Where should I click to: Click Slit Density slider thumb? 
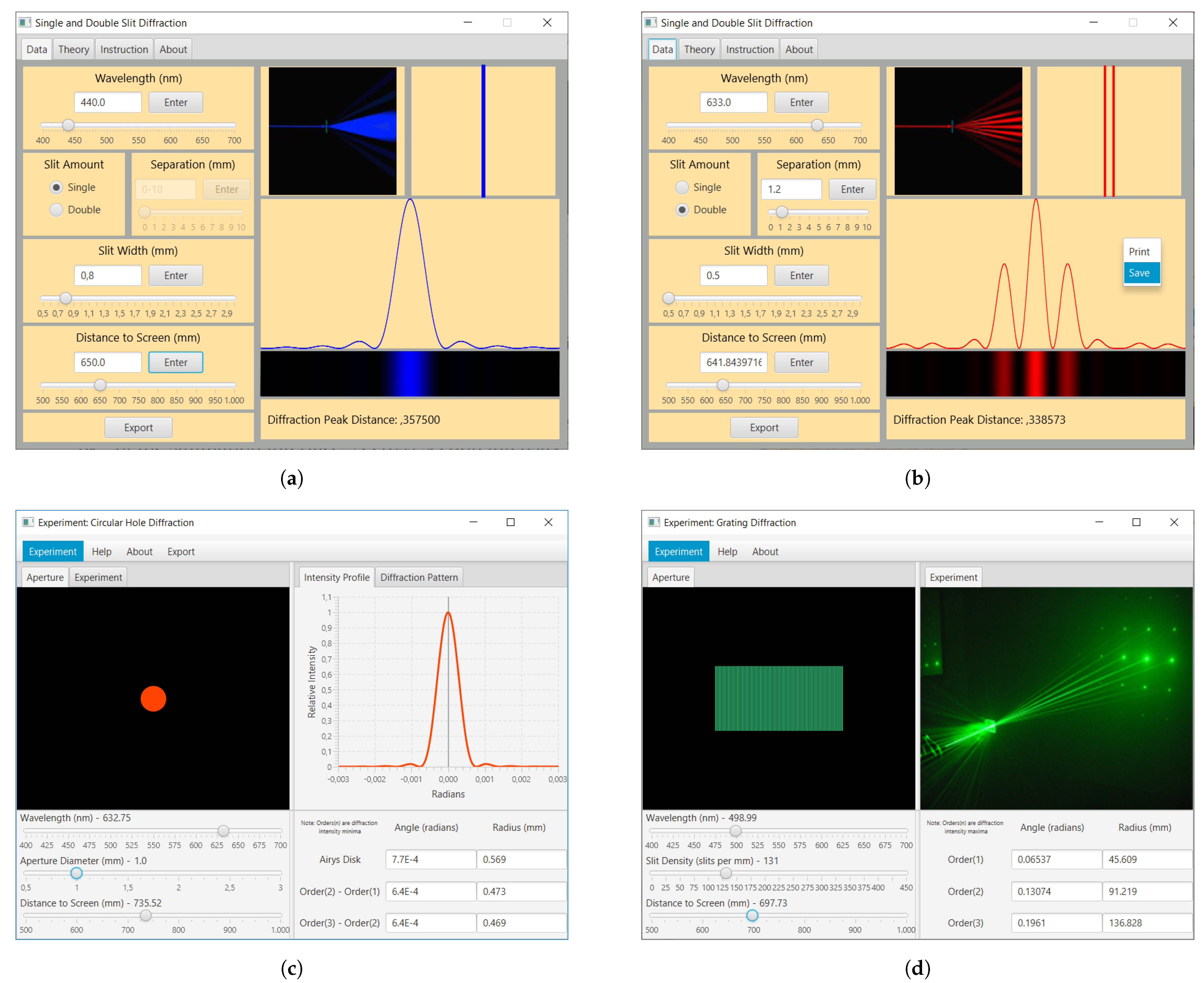click(x=727, y=874)
